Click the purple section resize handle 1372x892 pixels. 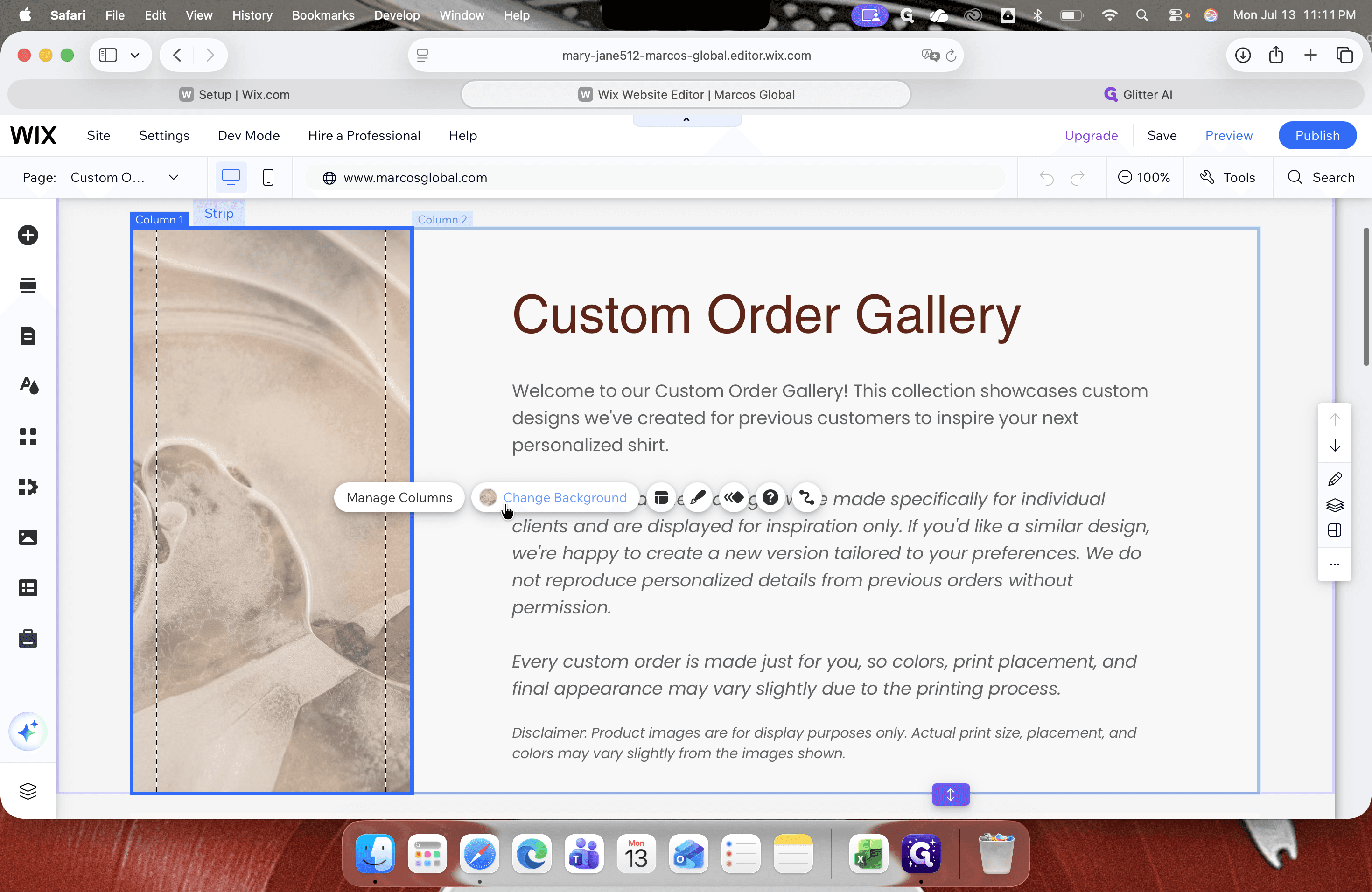[951, 794]
